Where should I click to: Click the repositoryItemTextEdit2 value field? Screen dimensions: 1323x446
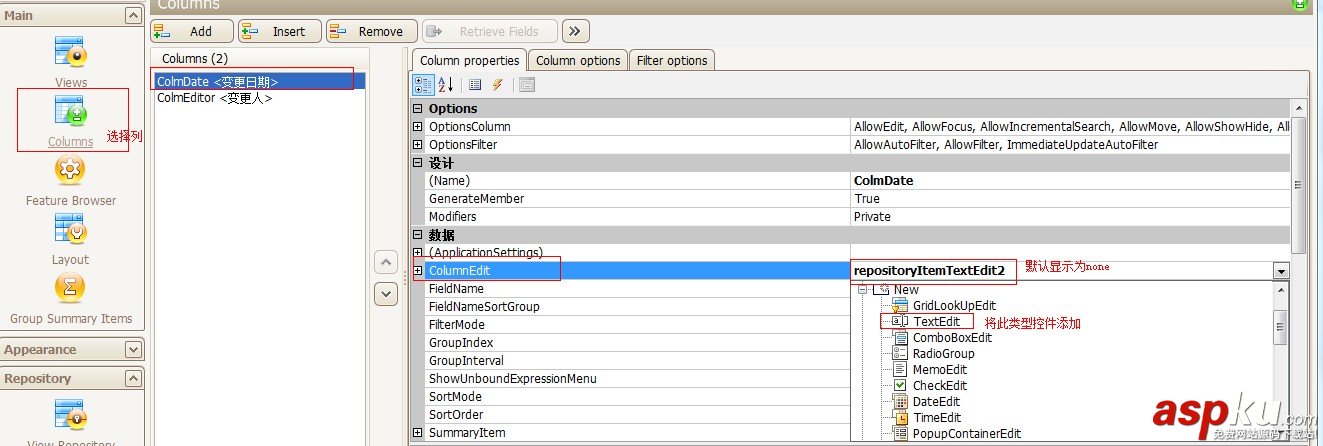click(1061, 271)
